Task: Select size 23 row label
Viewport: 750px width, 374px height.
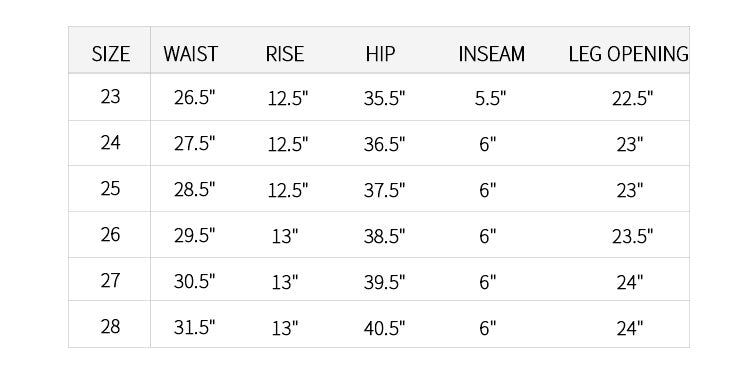Action: click(x=110, y=97)
